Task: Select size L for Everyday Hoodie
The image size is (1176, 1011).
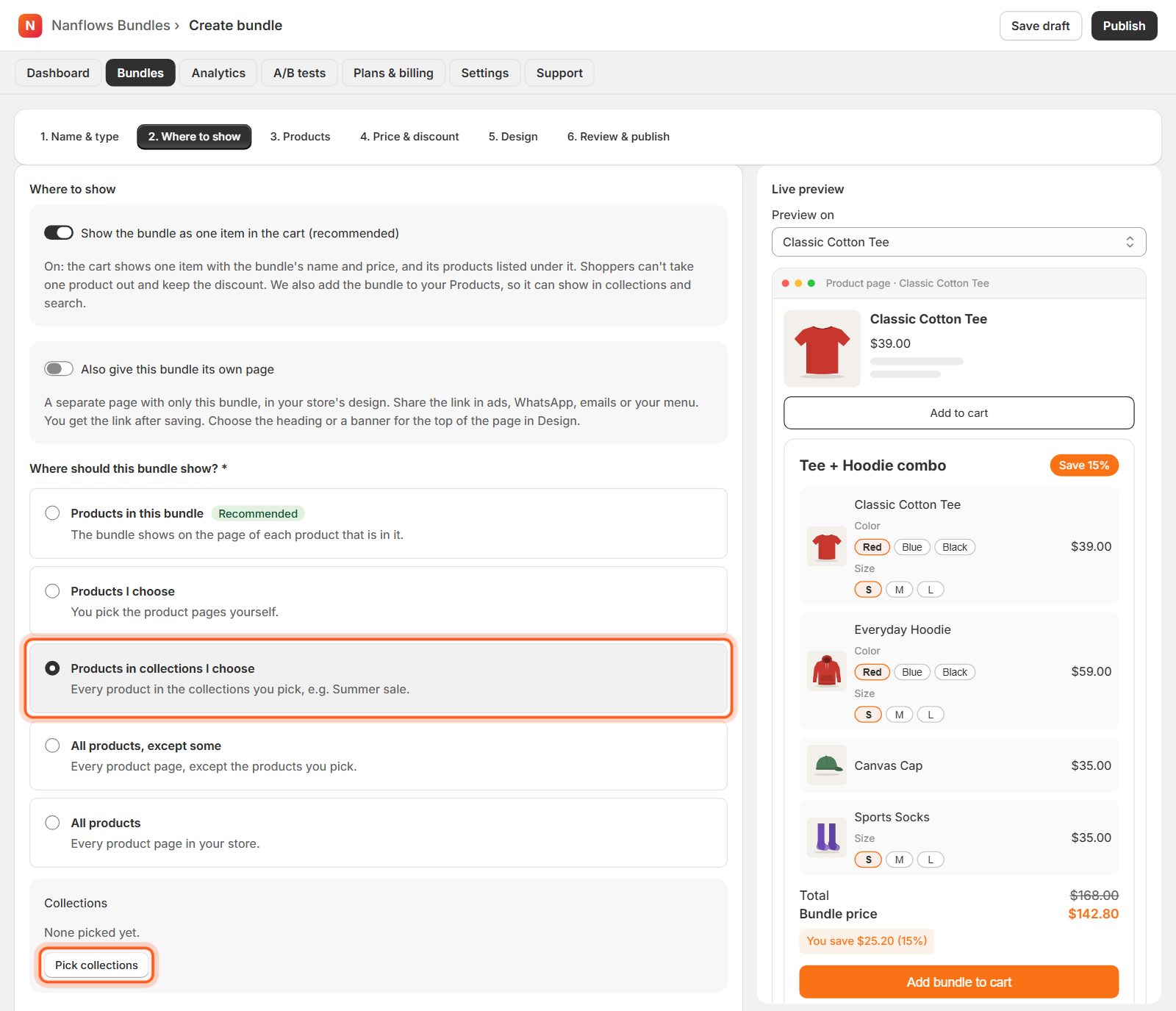Action: coord(931,715)
